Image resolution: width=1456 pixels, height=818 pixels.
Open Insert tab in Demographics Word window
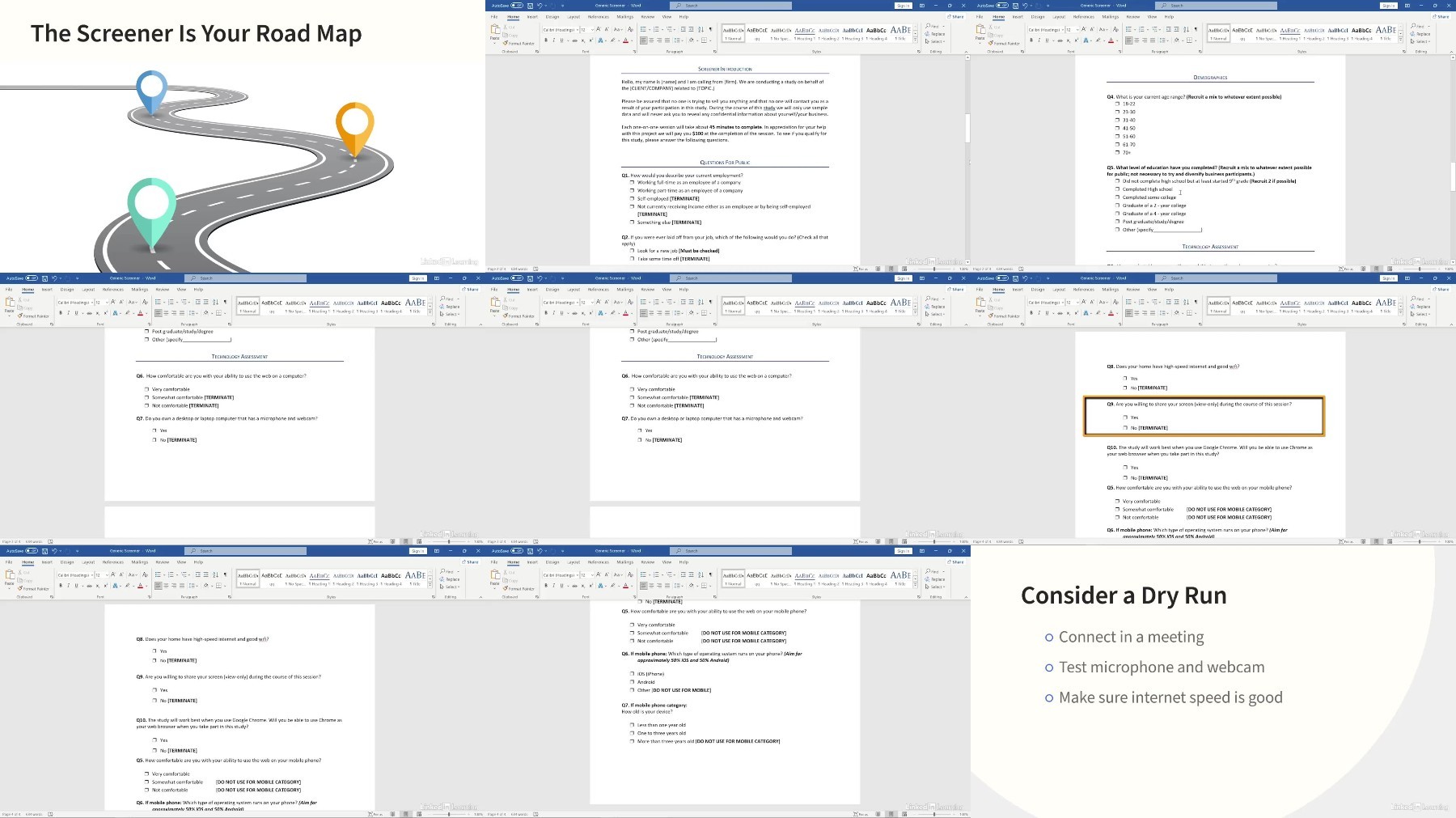coord(1018,17)
